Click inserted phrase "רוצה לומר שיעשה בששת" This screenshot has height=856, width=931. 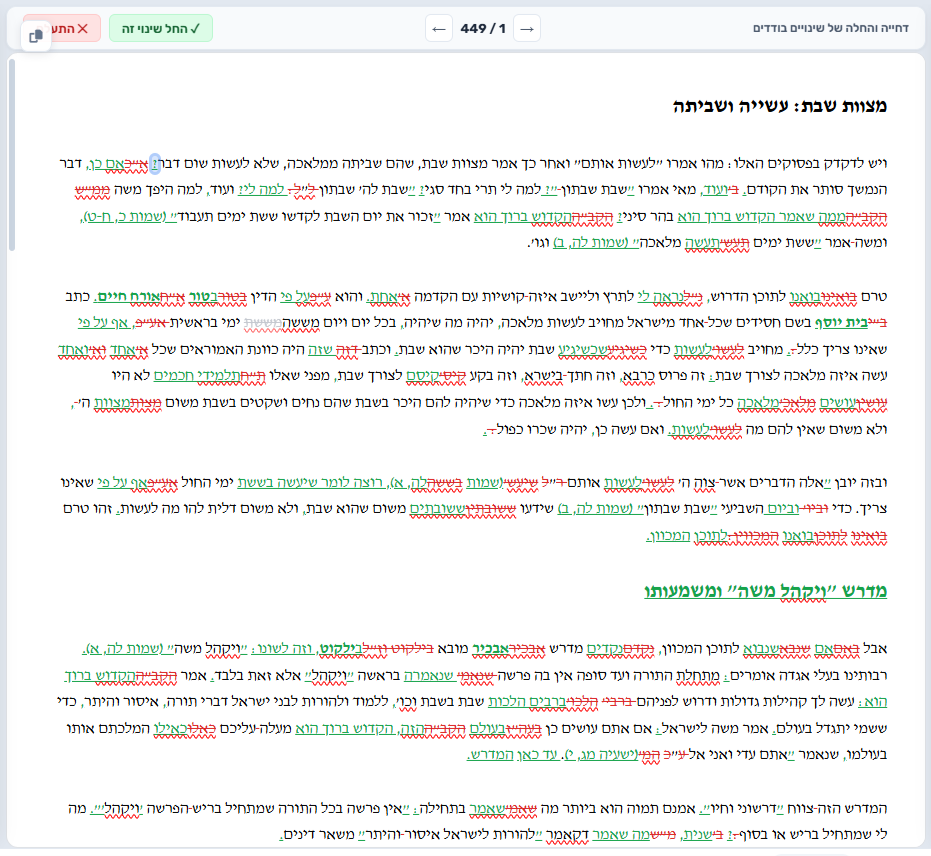311,483
